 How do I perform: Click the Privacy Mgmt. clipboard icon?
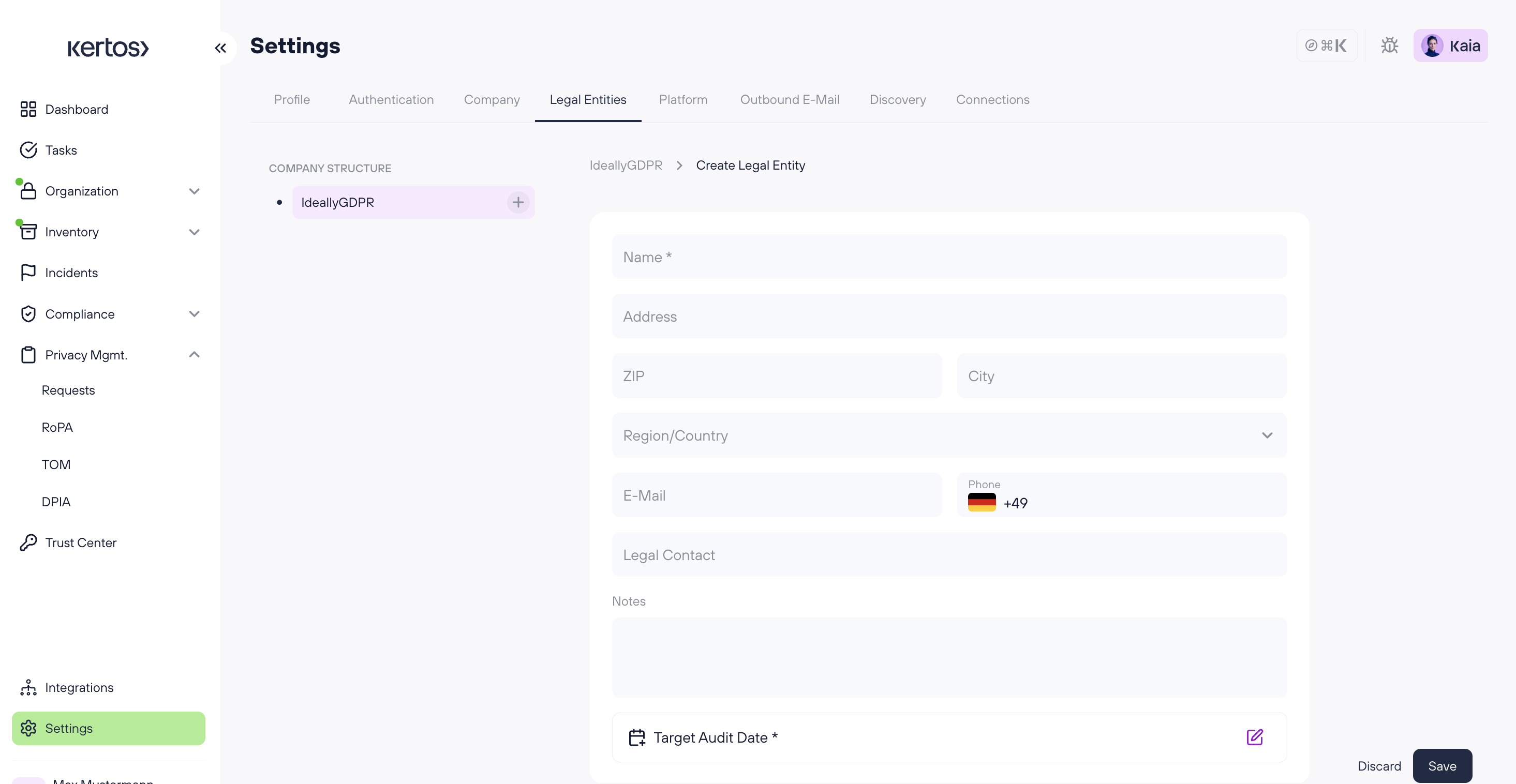coord(28,355)
